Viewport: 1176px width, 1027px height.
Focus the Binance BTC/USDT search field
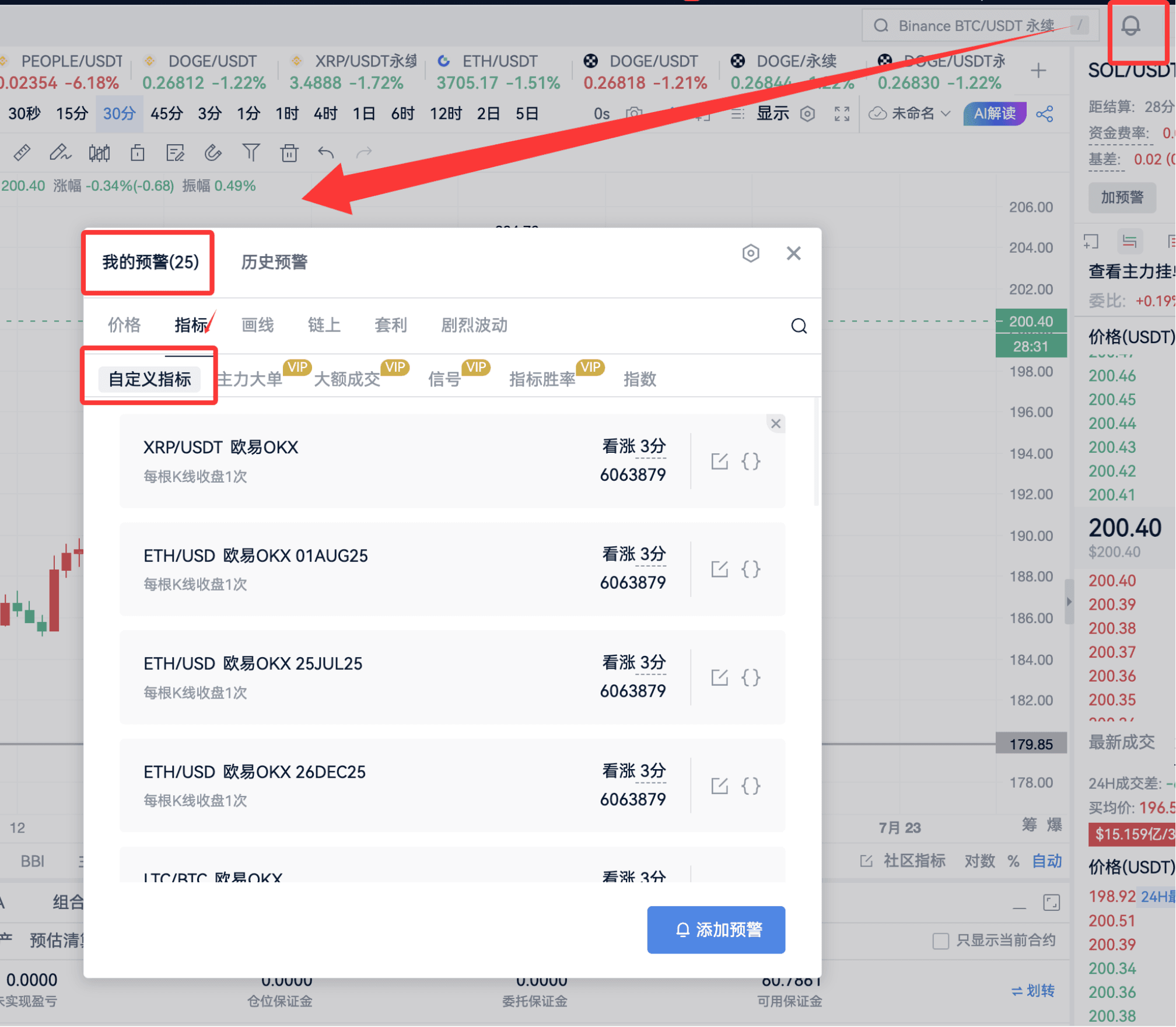979,26
